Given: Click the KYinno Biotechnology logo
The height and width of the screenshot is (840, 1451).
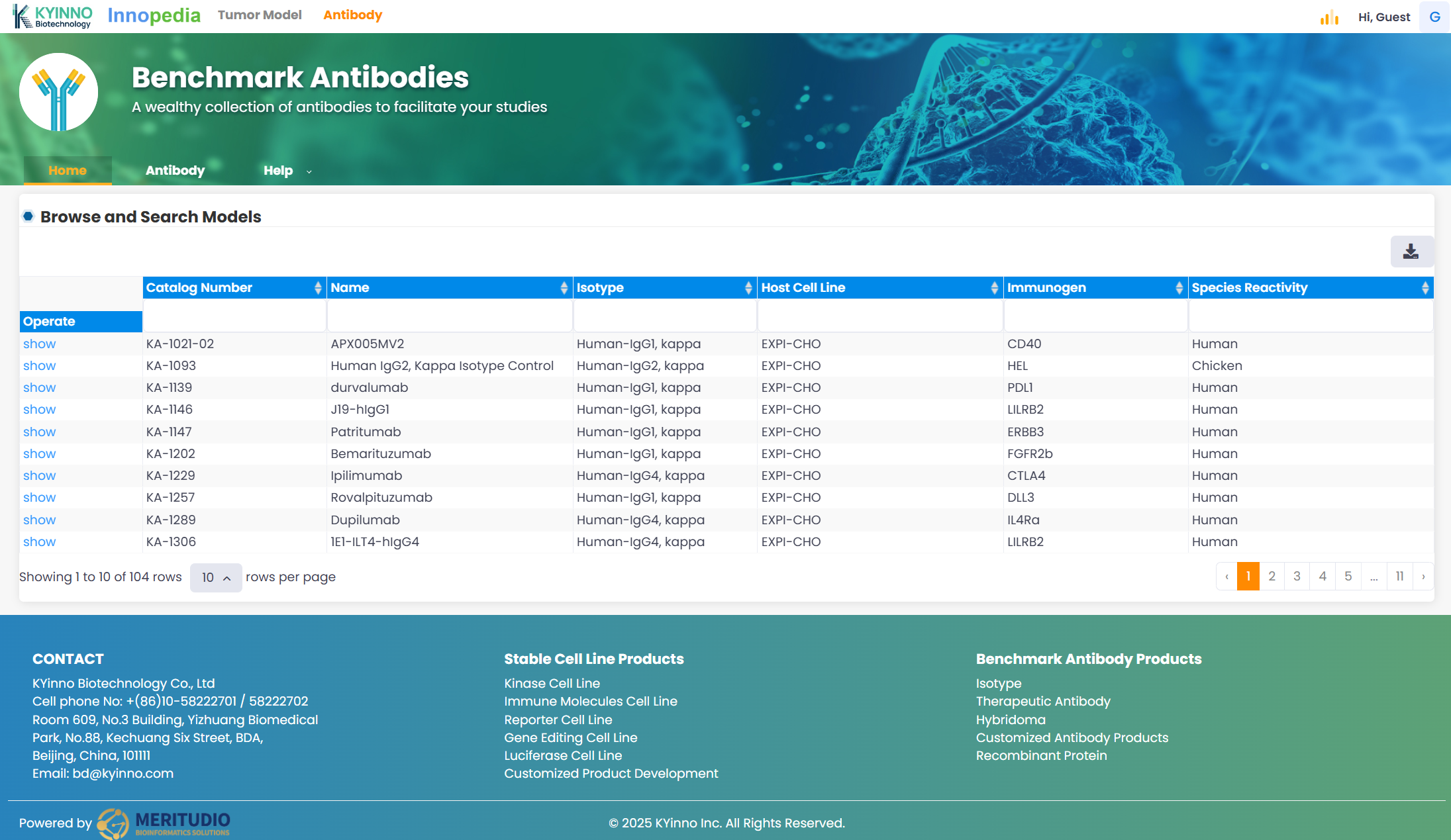Looking at the screenshot, I should tap(53, 17).
